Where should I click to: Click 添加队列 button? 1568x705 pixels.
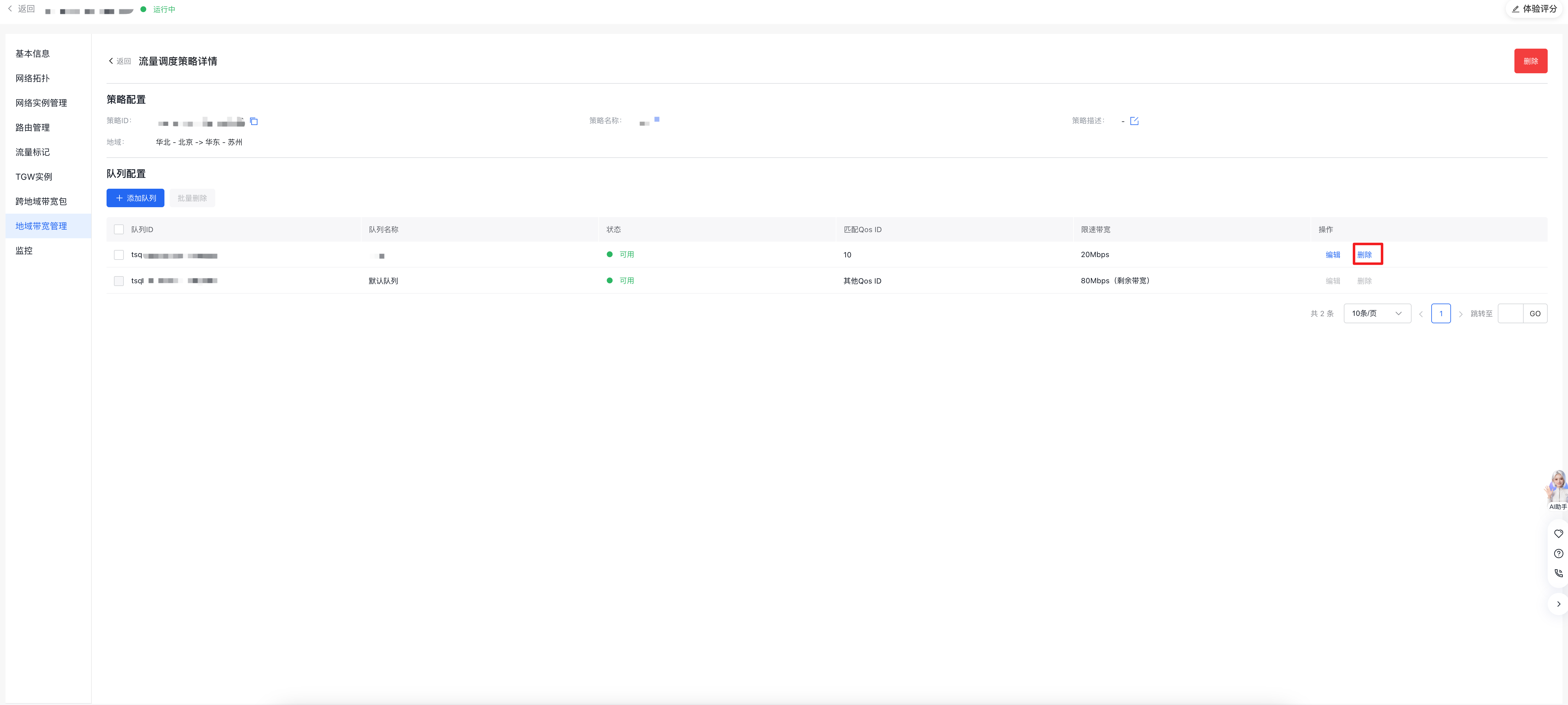pos(135,198)
